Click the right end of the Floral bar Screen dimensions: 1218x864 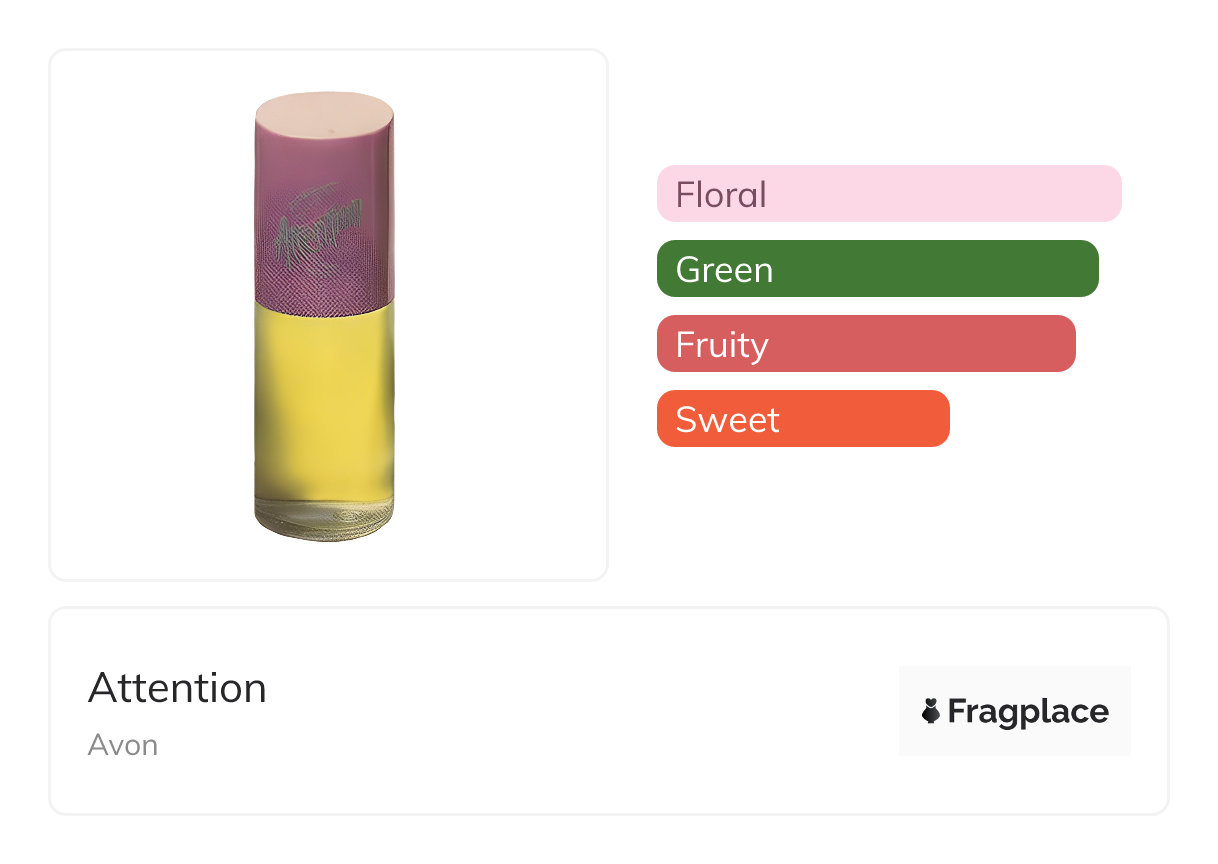pos(1105,193)
